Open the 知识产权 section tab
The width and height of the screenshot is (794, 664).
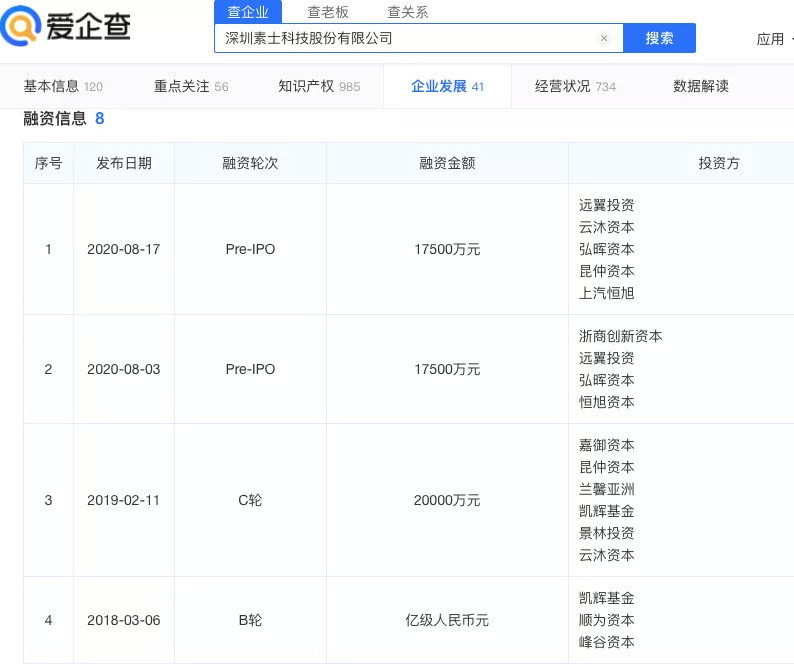pyautogui.click(x=319, y=86)
